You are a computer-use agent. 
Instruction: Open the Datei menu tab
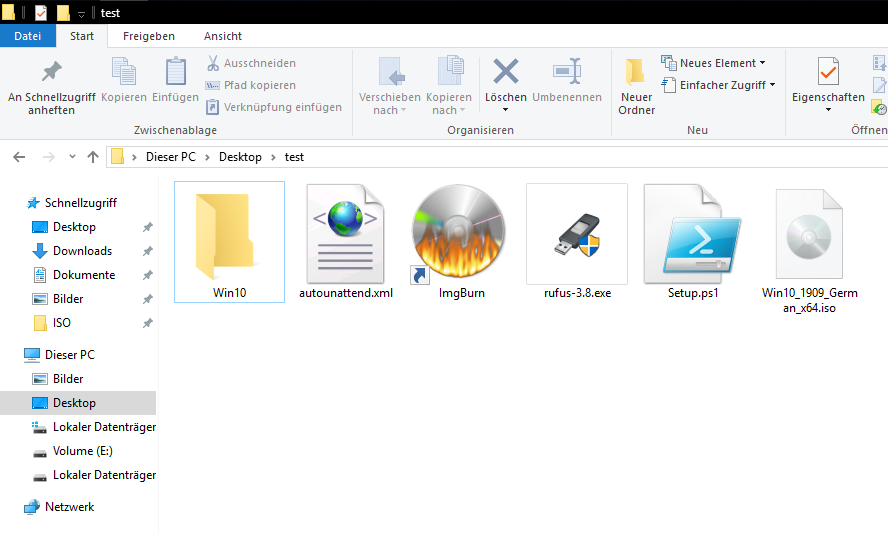pos(28,36)
